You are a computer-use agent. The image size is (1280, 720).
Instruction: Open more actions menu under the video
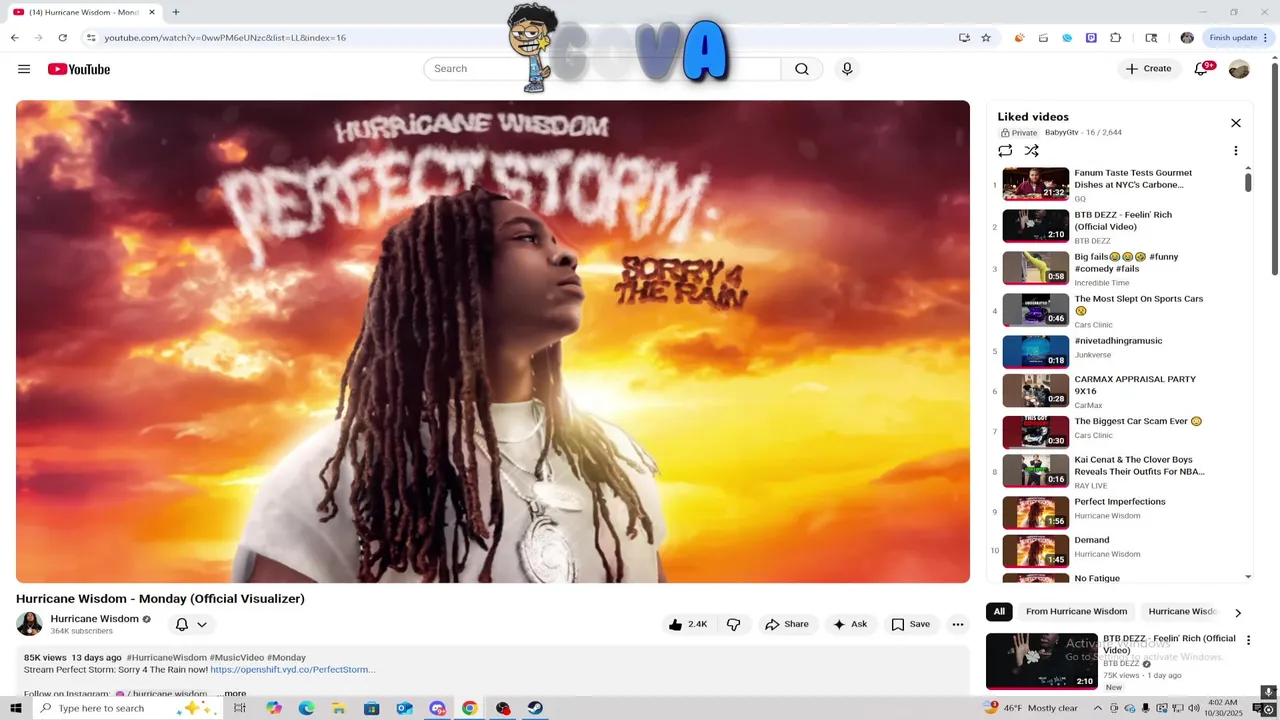(x=958, y=624)
